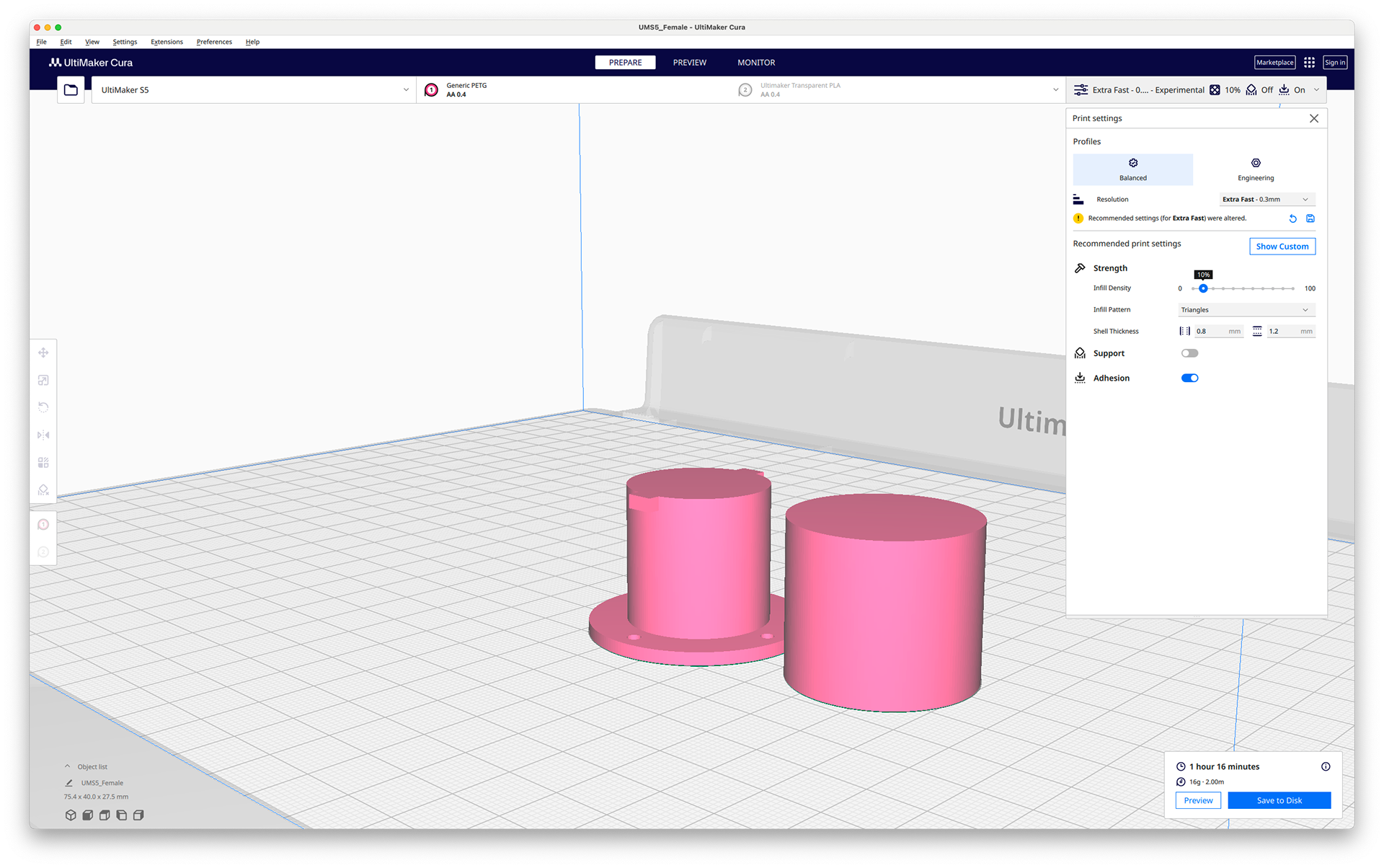Click the print settings sliders icon

point(1081,90)
